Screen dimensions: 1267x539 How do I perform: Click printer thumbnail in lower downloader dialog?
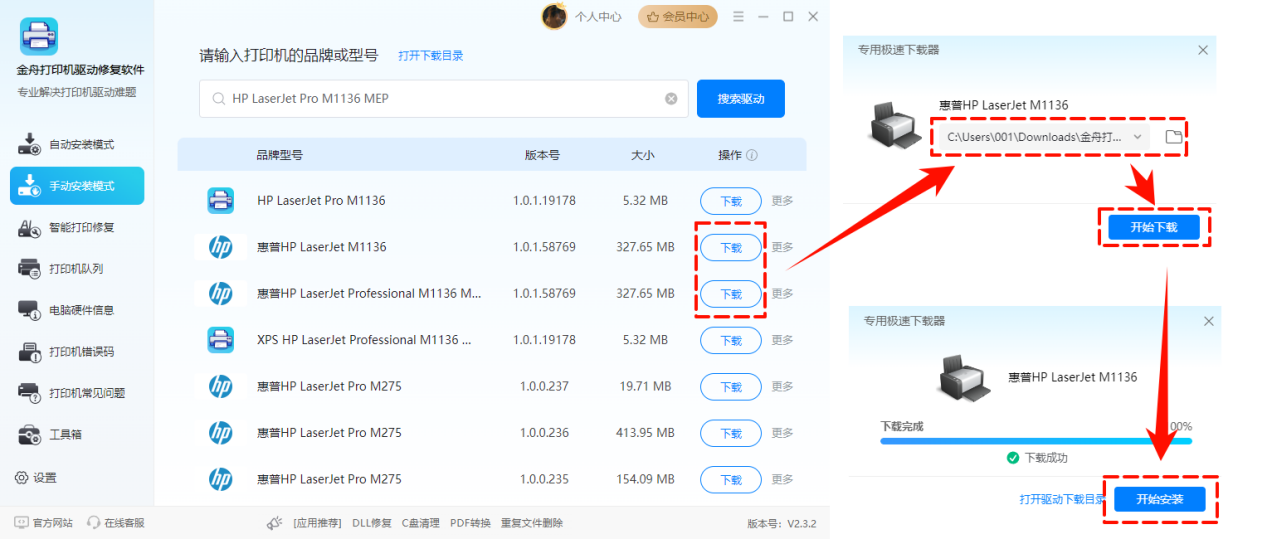(966, 378)
